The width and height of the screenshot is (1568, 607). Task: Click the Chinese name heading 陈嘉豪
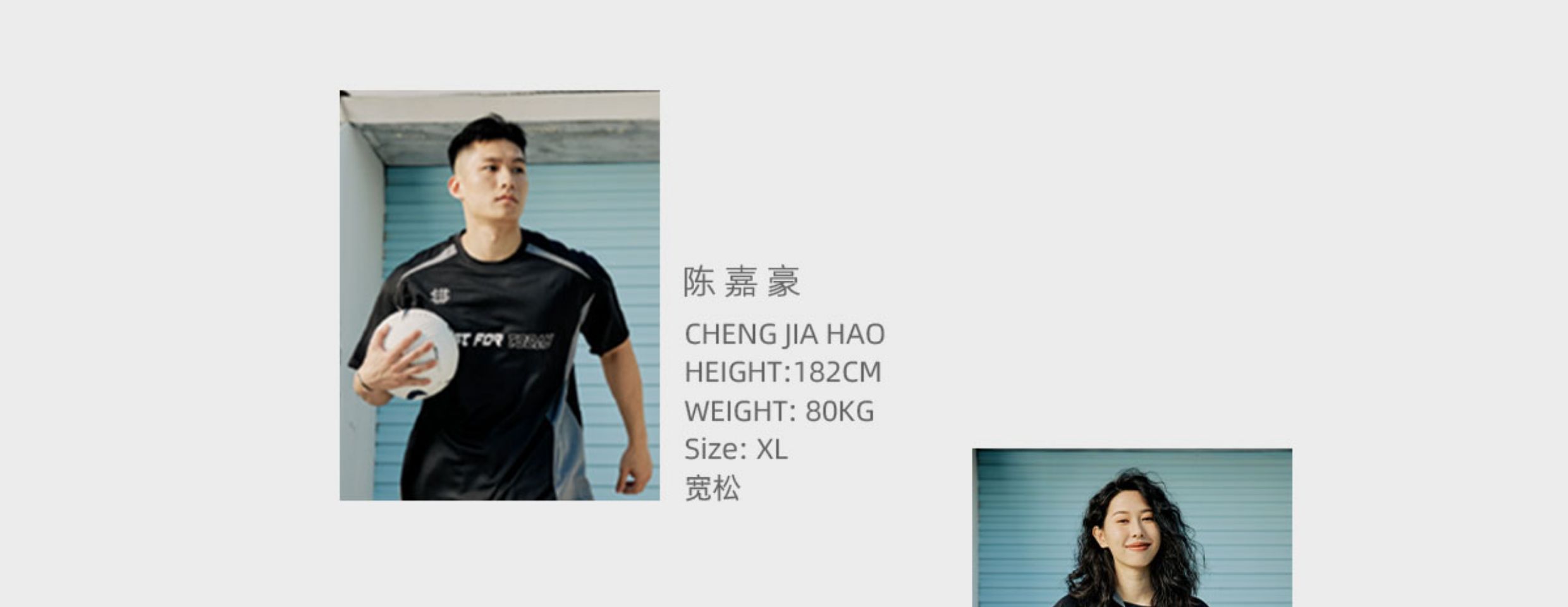742,282
